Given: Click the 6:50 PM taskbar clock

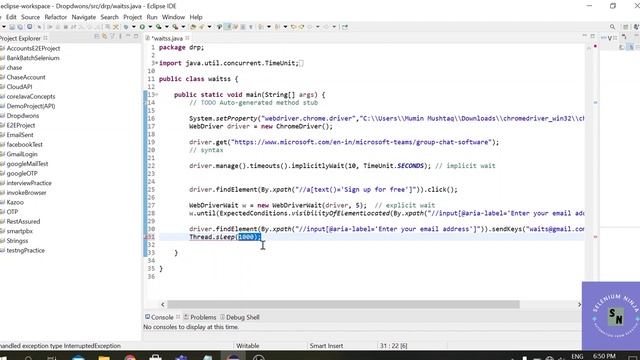Looking at the screenshot, I should (x=604, y=356).
